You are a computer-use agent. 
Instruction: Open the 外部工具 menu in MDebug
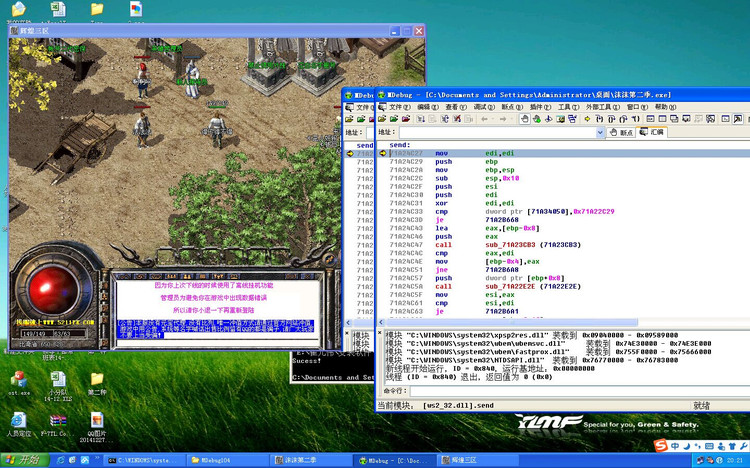[603, 107]
